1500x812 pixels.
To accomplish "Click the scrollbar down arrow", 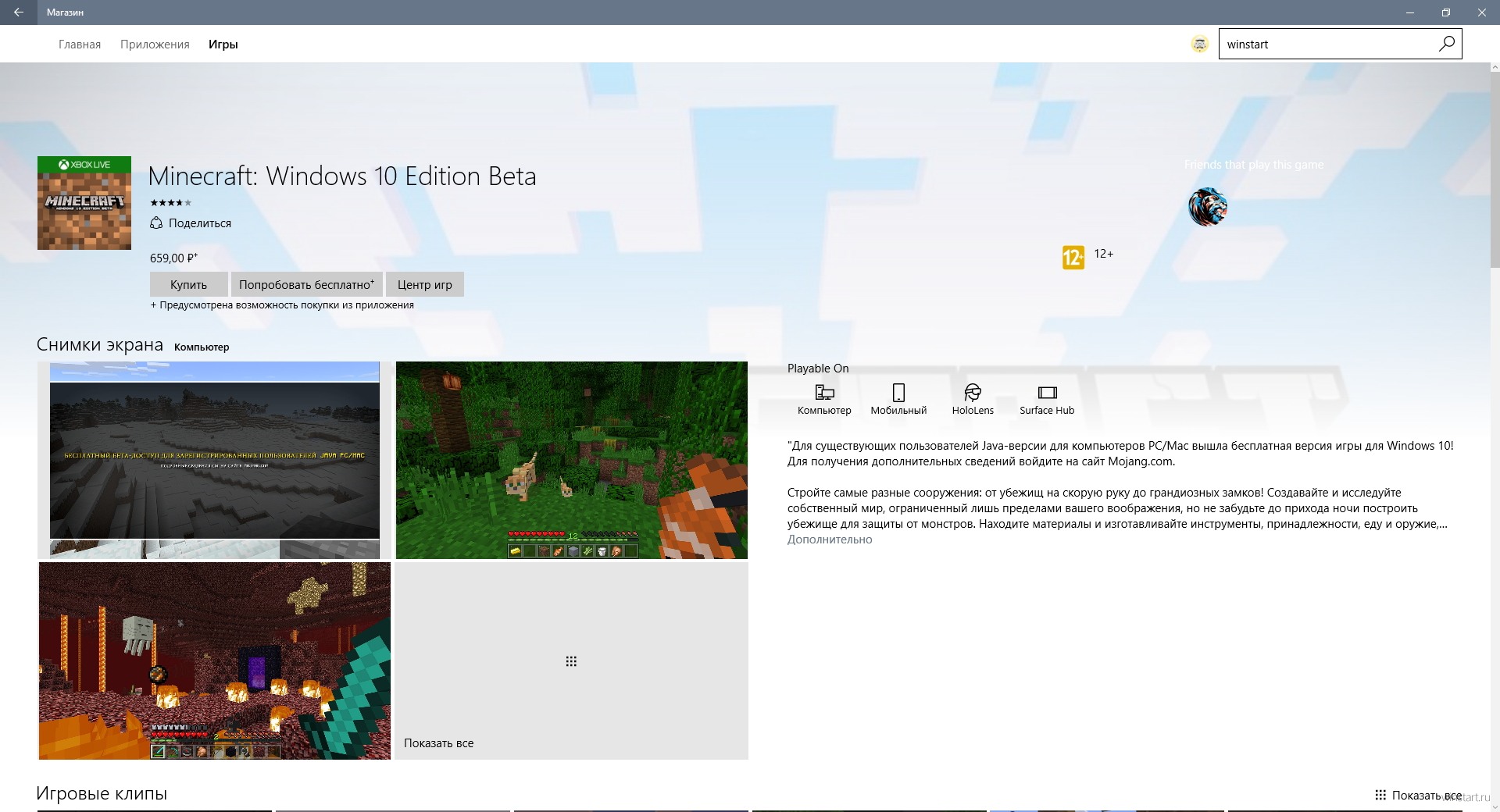I will click(1495, 807).
